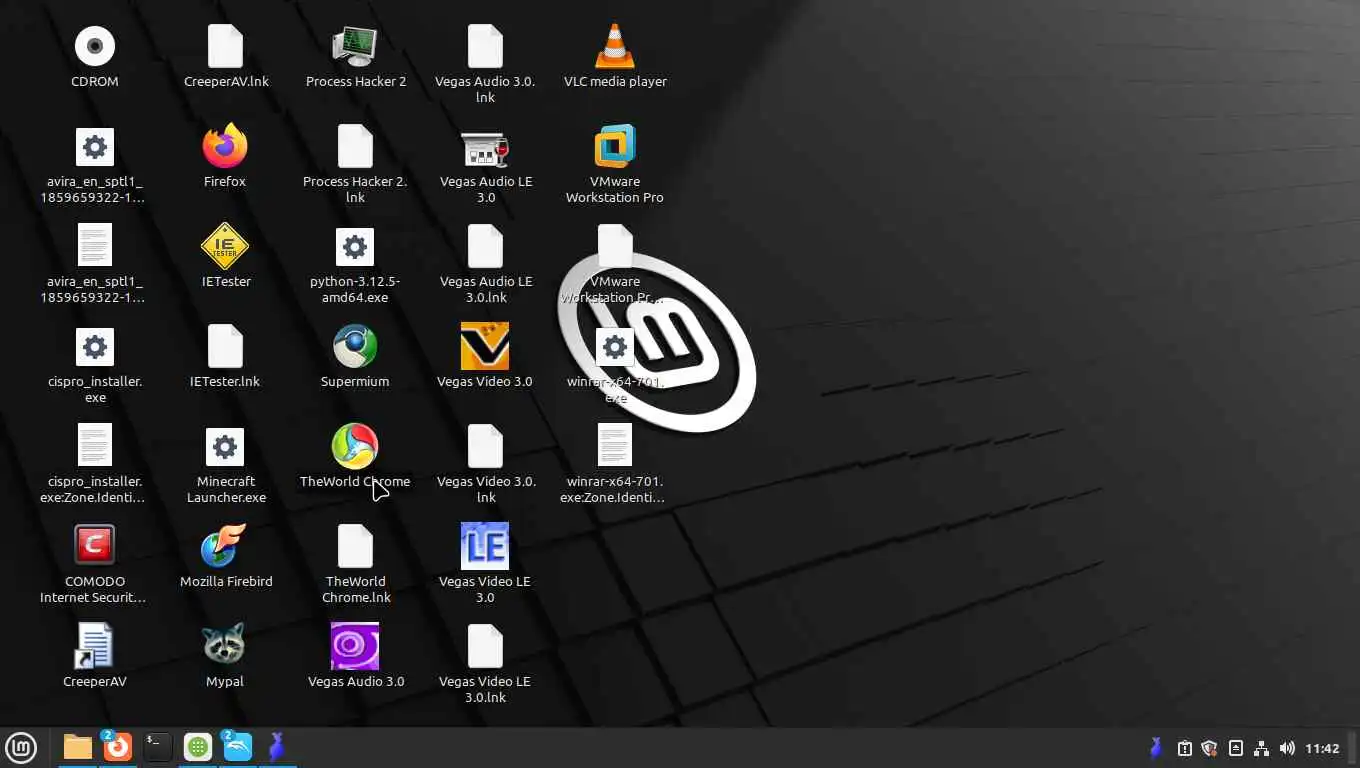Screen dimensions: 1360x768
Task: Open the CDROM desktop icon
Action: point(95,46)
